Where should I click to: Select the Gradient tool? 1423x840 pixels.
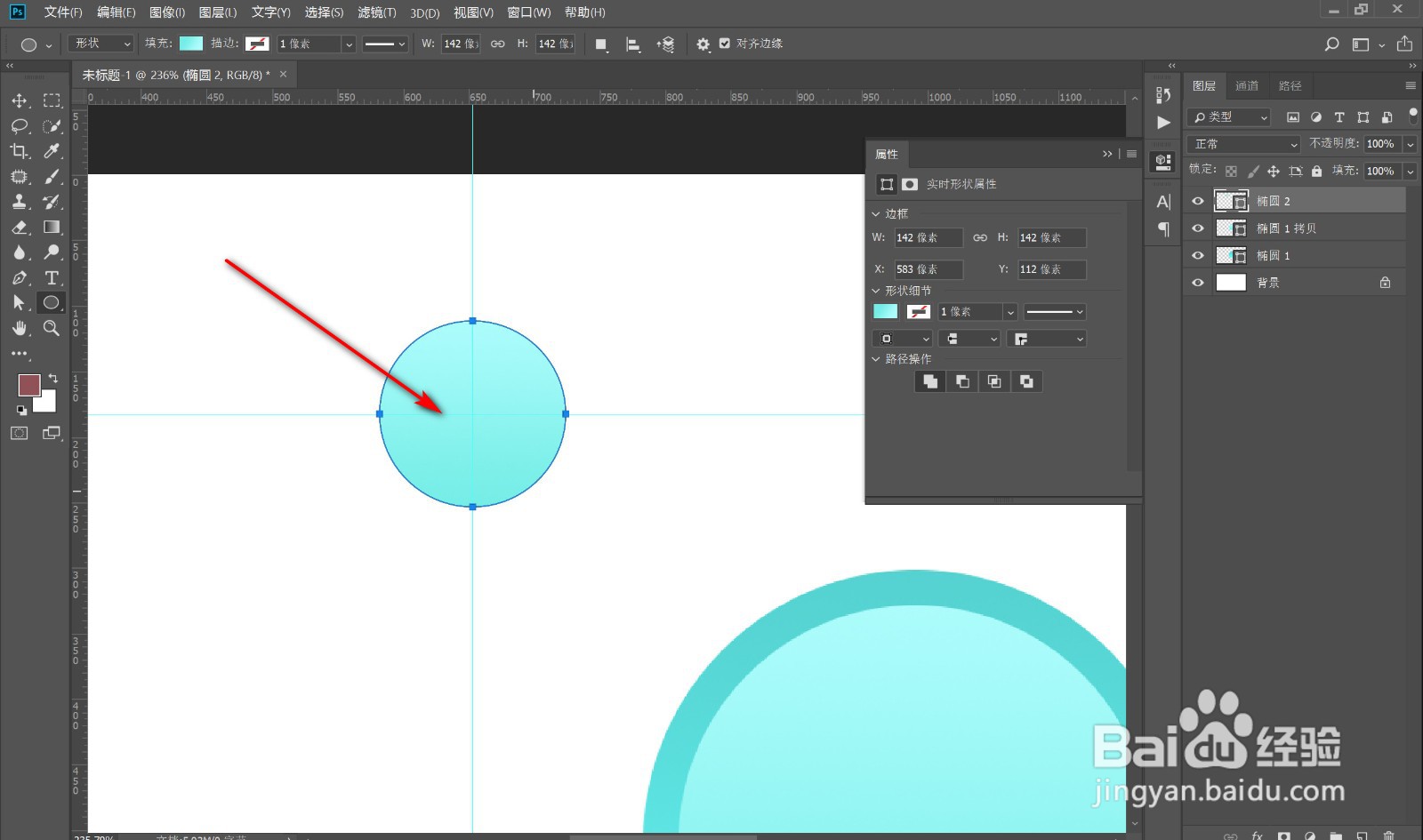(52, 227)
